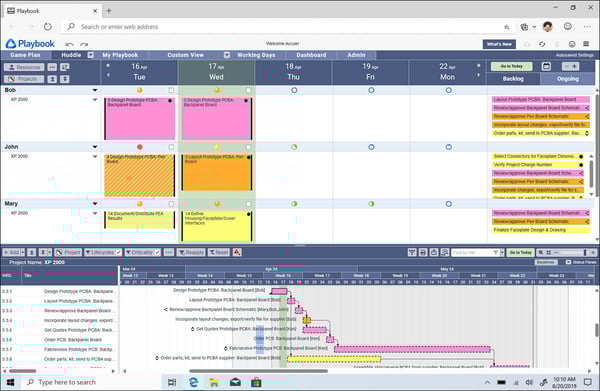Click the Windows Start button

point(11,382)
